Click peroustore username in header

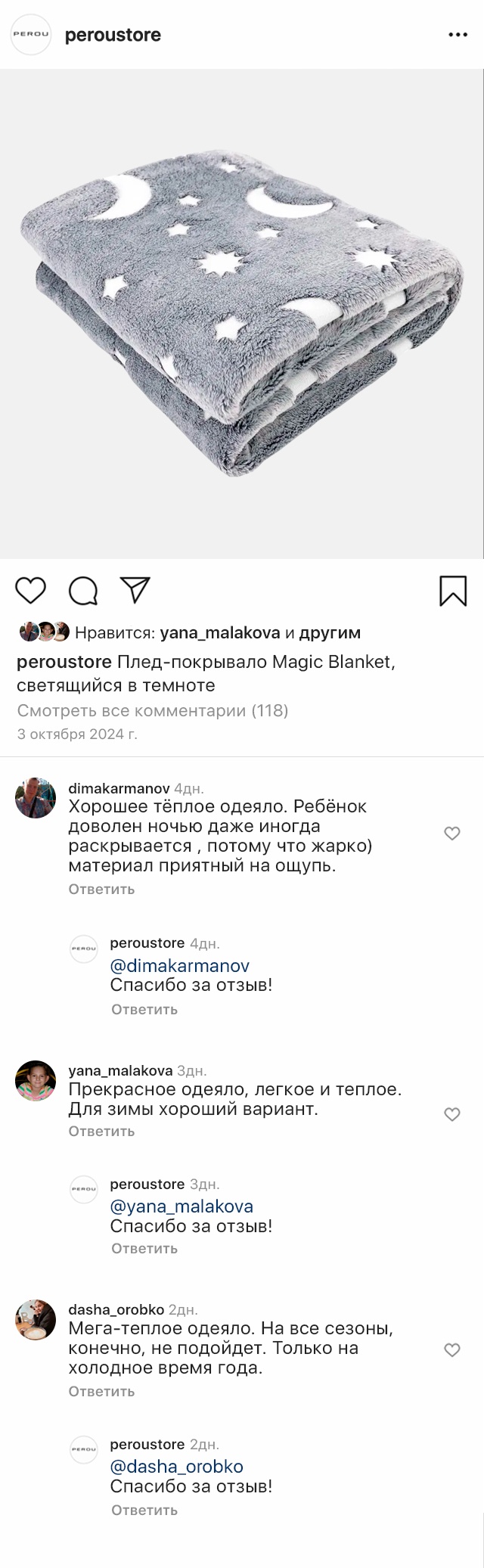(x=113, y=35)
